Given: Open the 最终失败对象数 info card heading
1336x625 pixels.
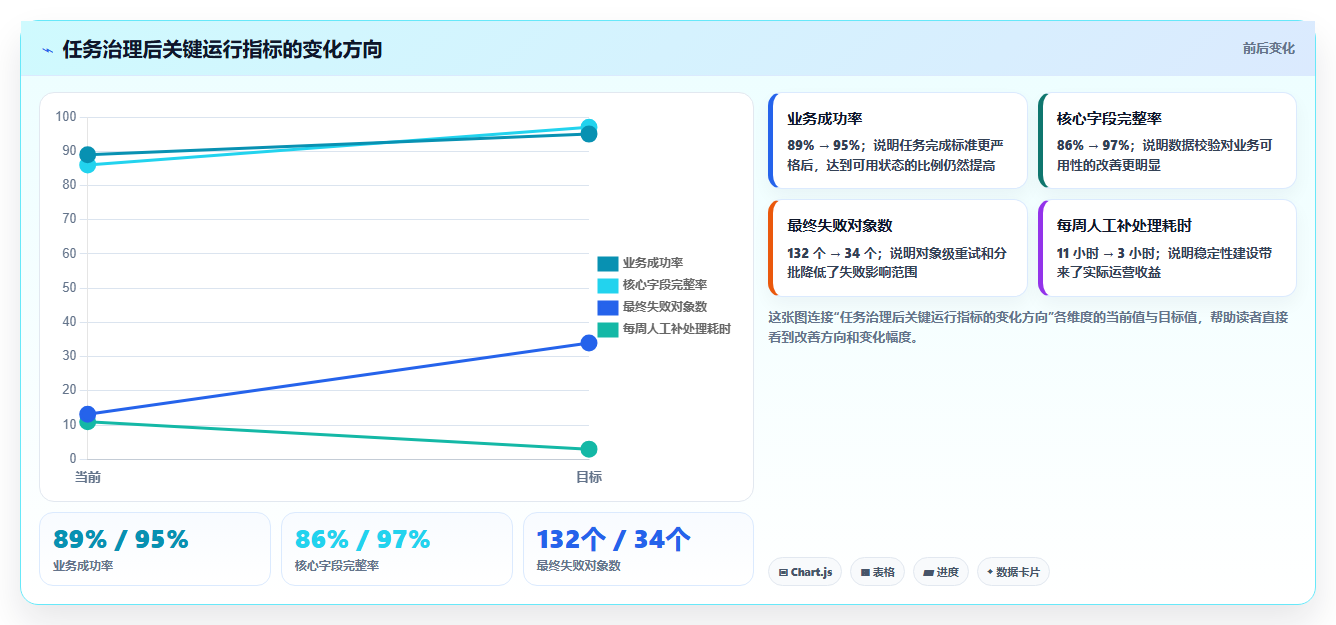Looking at the screenshot, I should 839,226.
